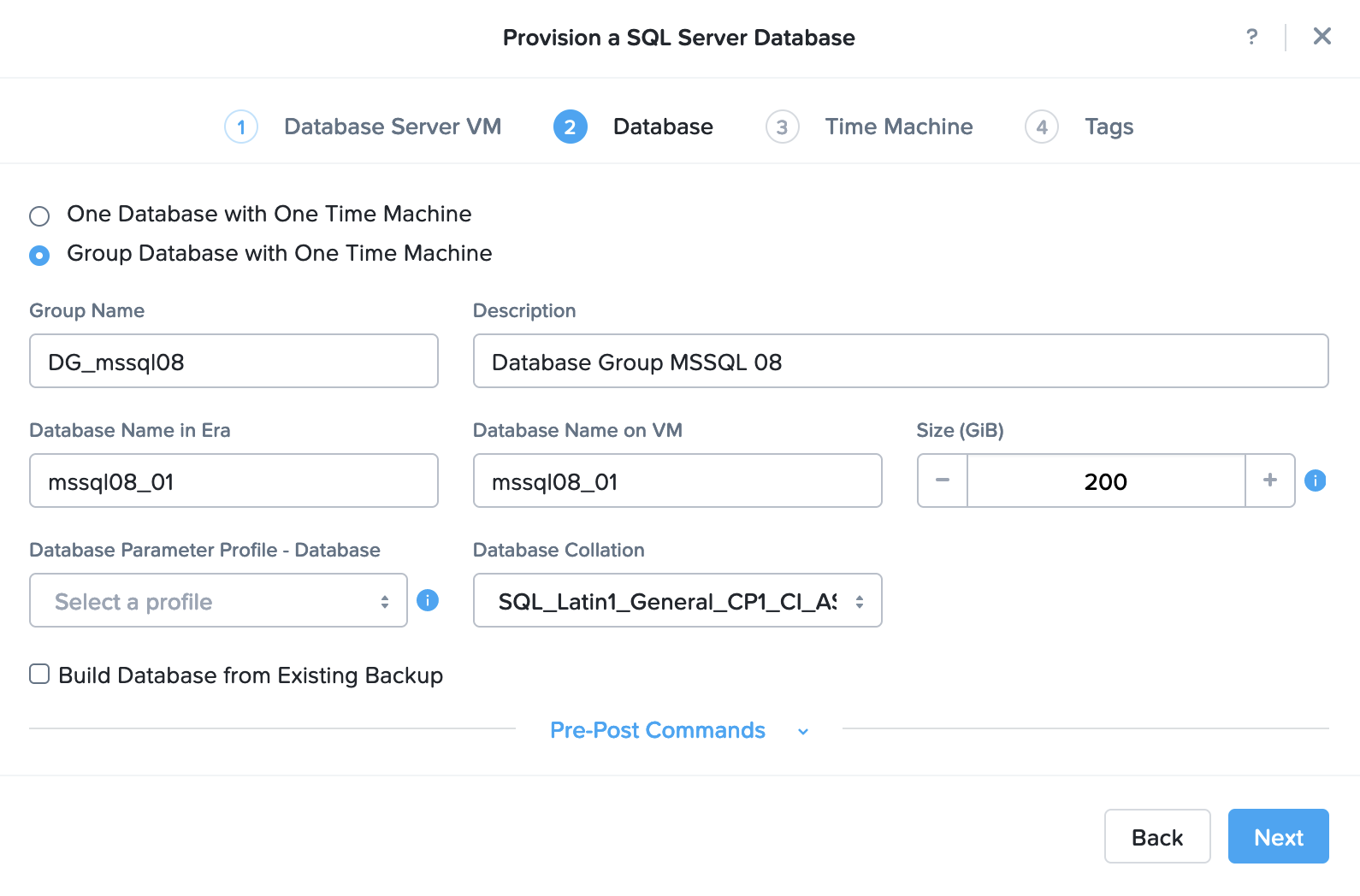Image resolution: width=1360 pixels, height=896 pixels.
Task: Edit the Database Name in Era field
Action: (234, 480)
